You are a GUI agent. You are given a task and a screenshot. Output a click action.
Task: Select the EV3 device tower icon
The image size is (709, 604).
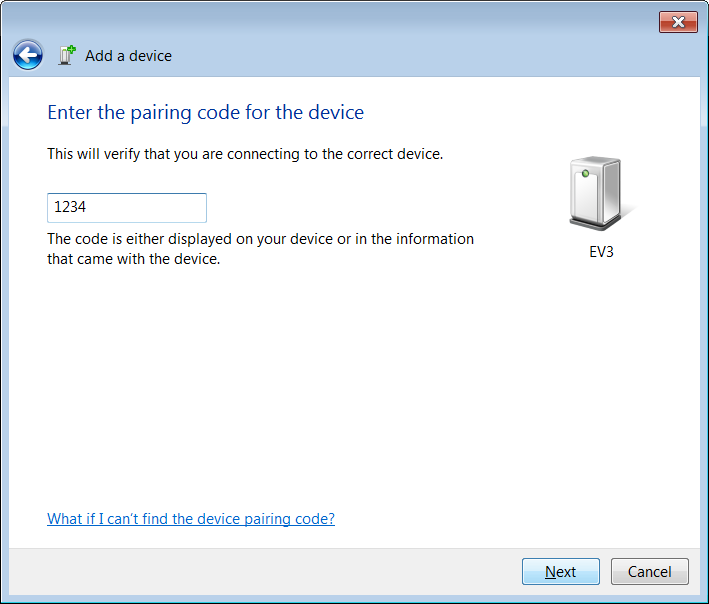pos(595,193)
